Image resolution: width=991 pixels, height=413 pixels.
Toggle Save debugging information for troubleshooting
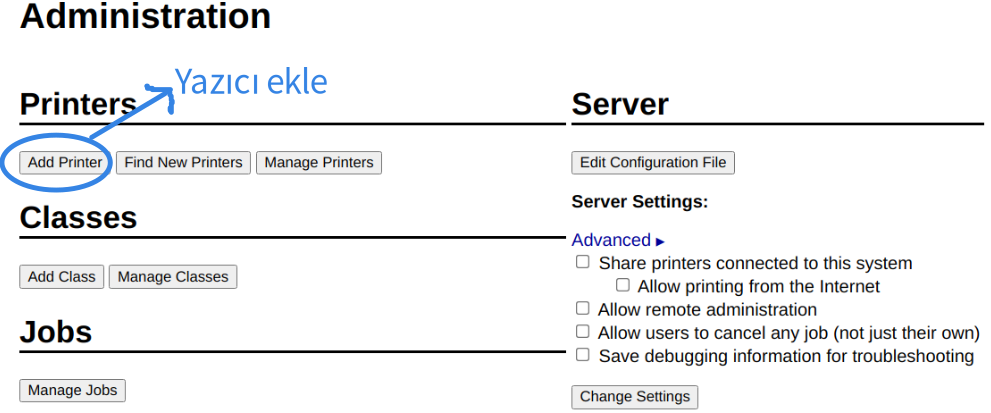coord(583,355)
